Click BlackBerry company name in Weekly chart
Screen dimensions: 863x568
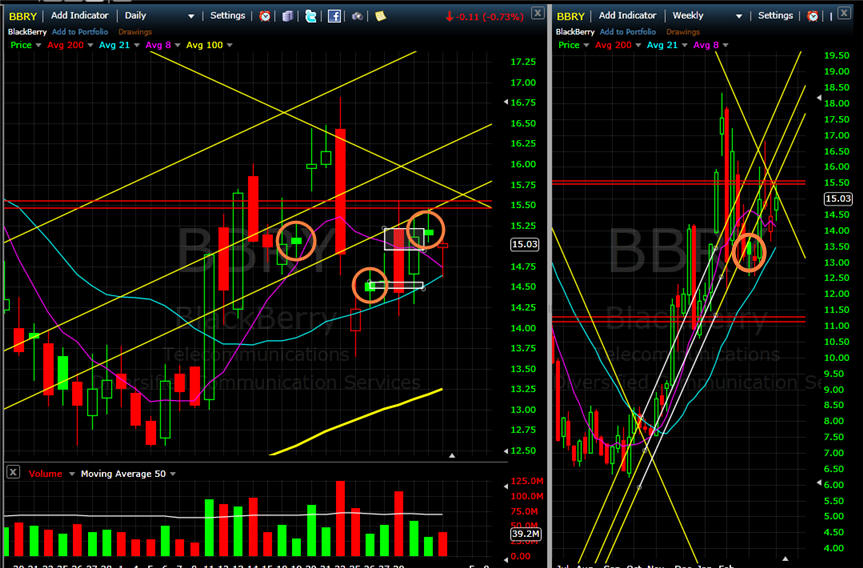pos(575,32)
